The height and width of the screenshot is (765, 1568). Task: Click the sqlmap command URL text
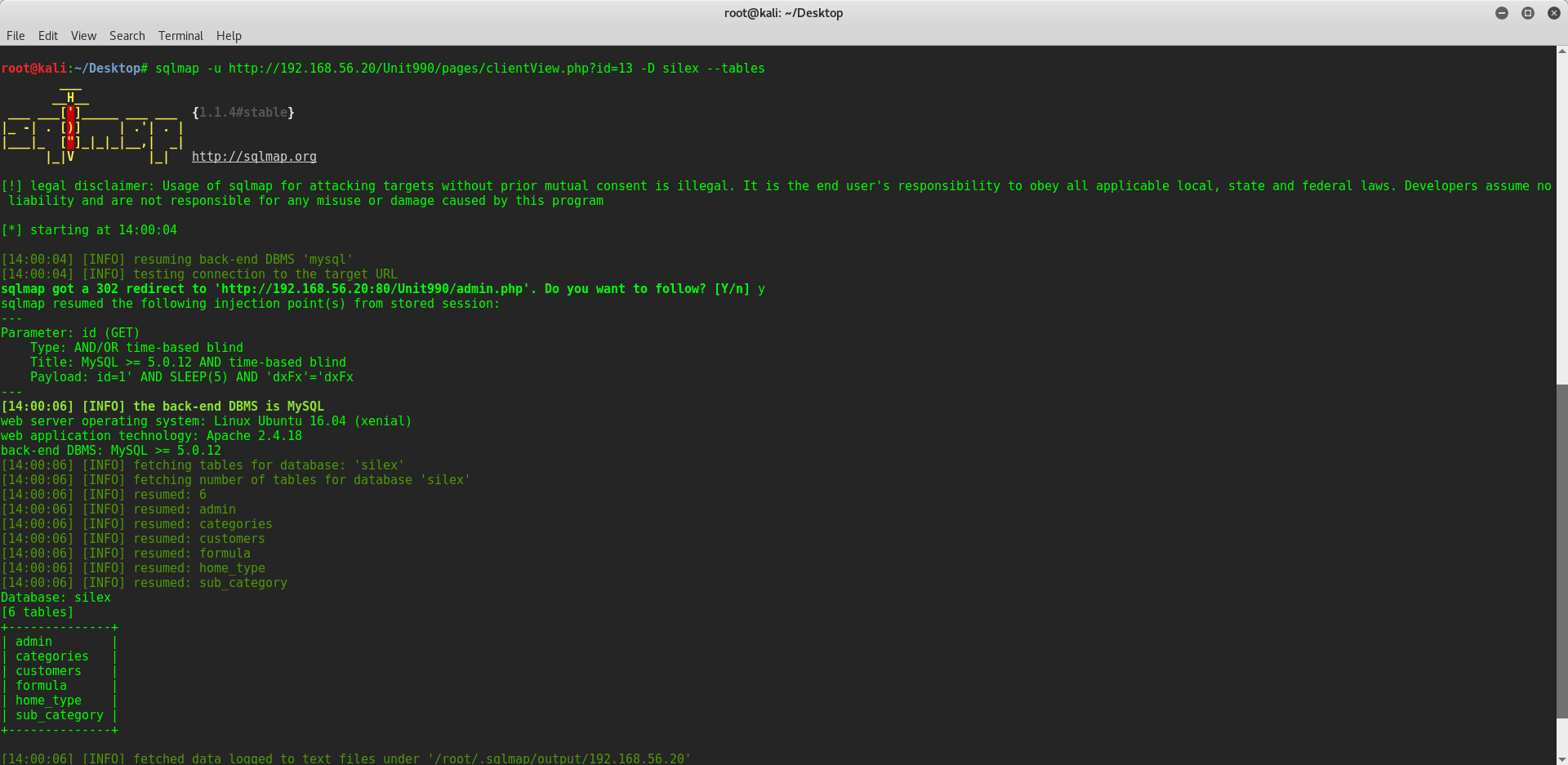[x=430, y=69]
